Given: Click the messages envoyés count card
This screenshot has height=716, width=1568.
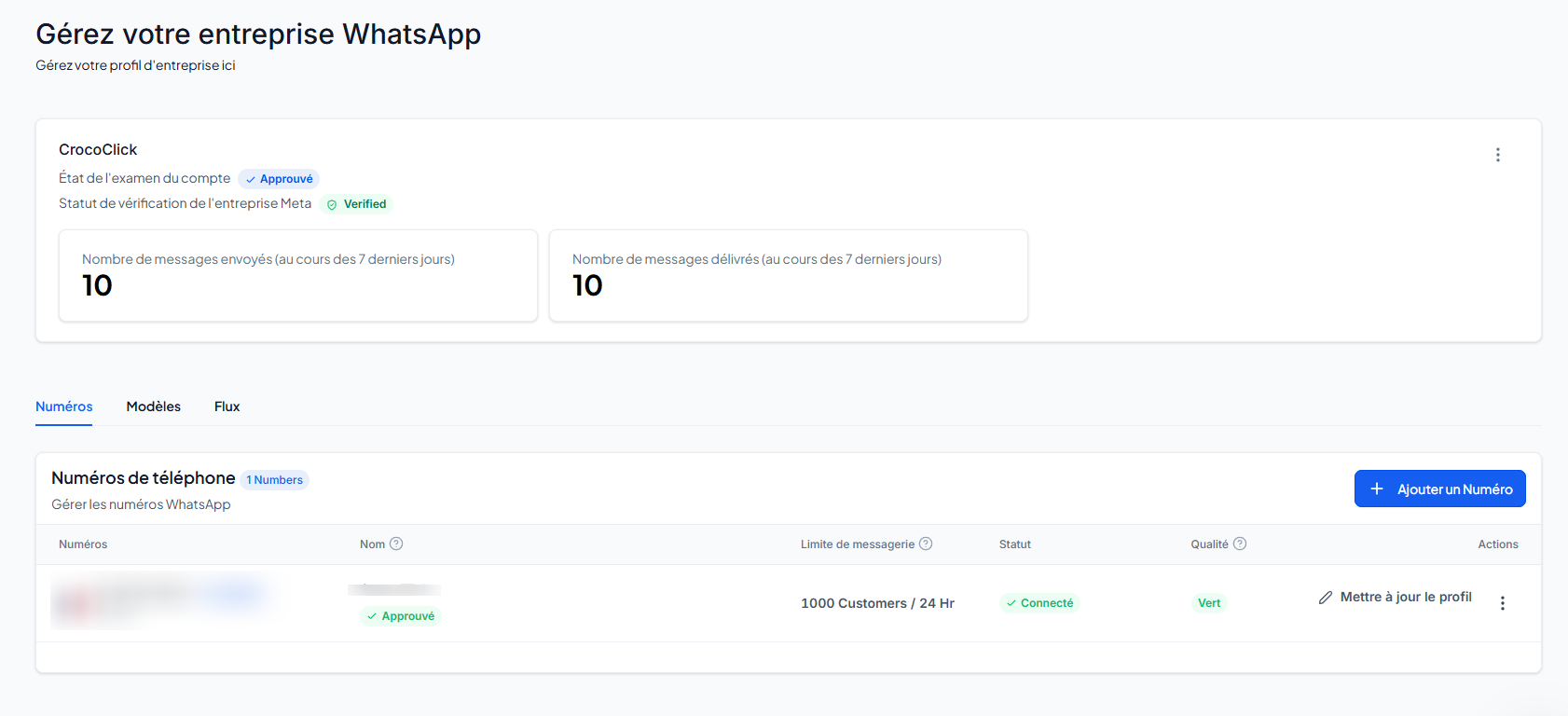Looking at the screenshot, I should click(298, 276).
